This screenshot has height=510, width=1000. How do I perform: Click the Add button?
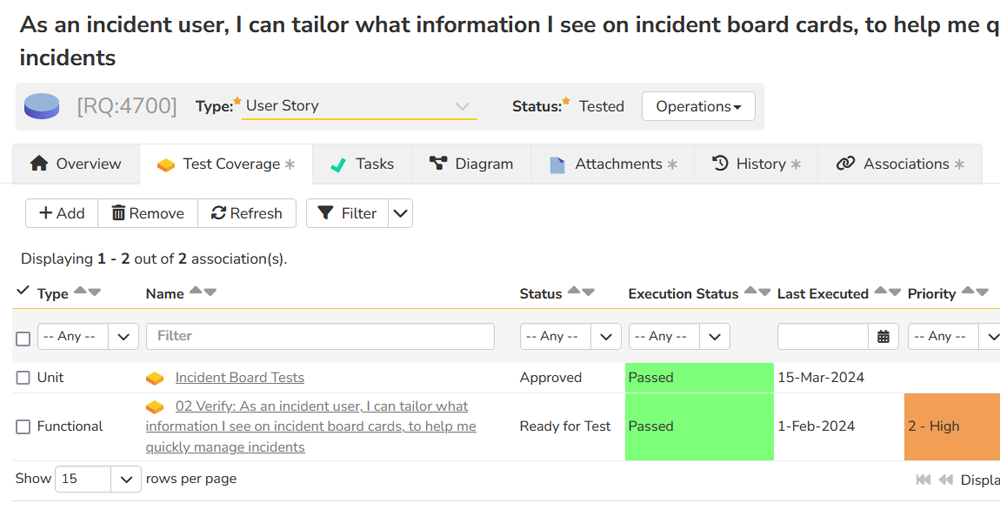tap(61, 213)
